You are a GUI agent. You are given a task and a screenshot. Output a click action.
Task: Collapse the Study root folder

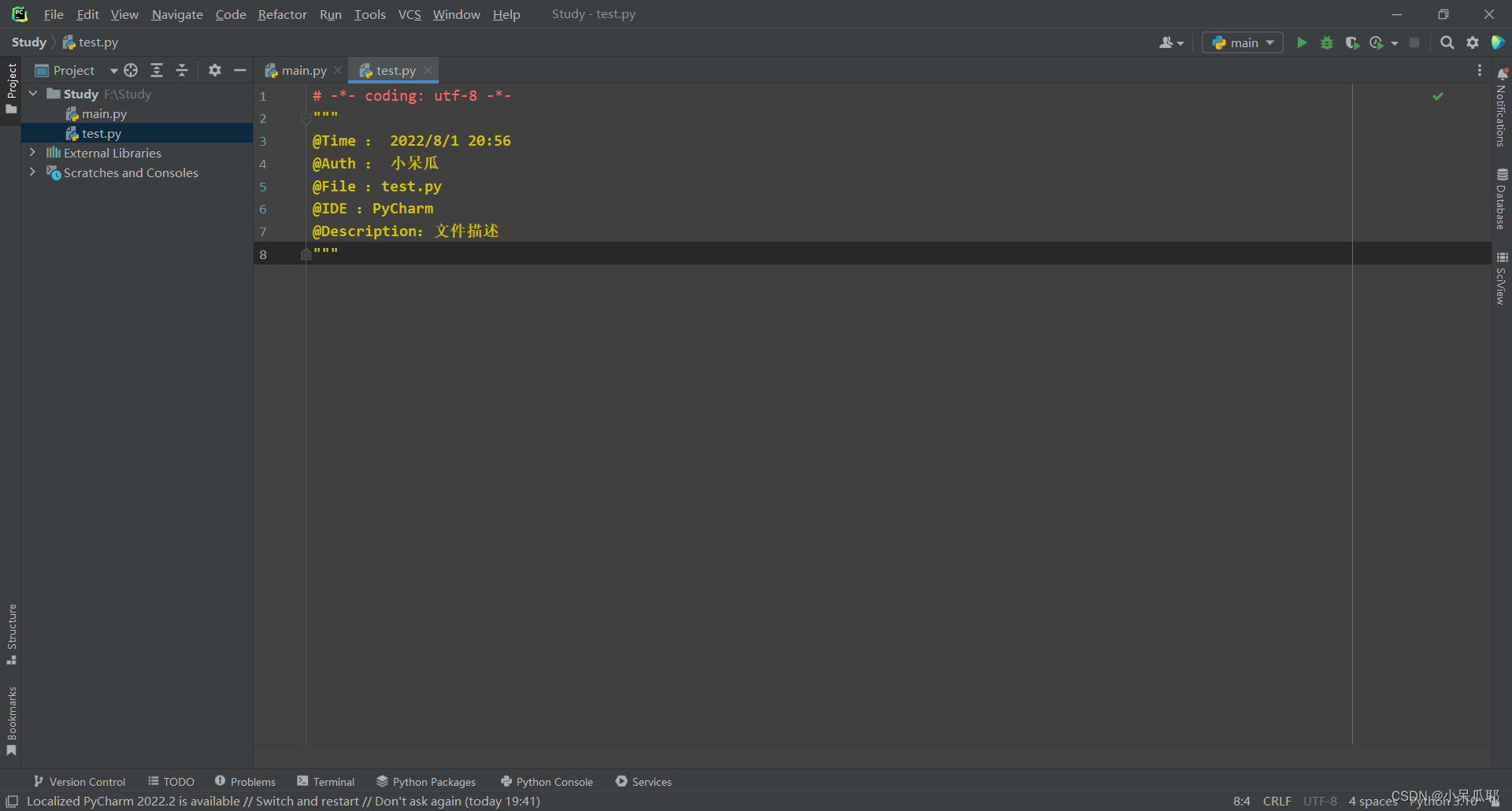(x=34, y=94)
